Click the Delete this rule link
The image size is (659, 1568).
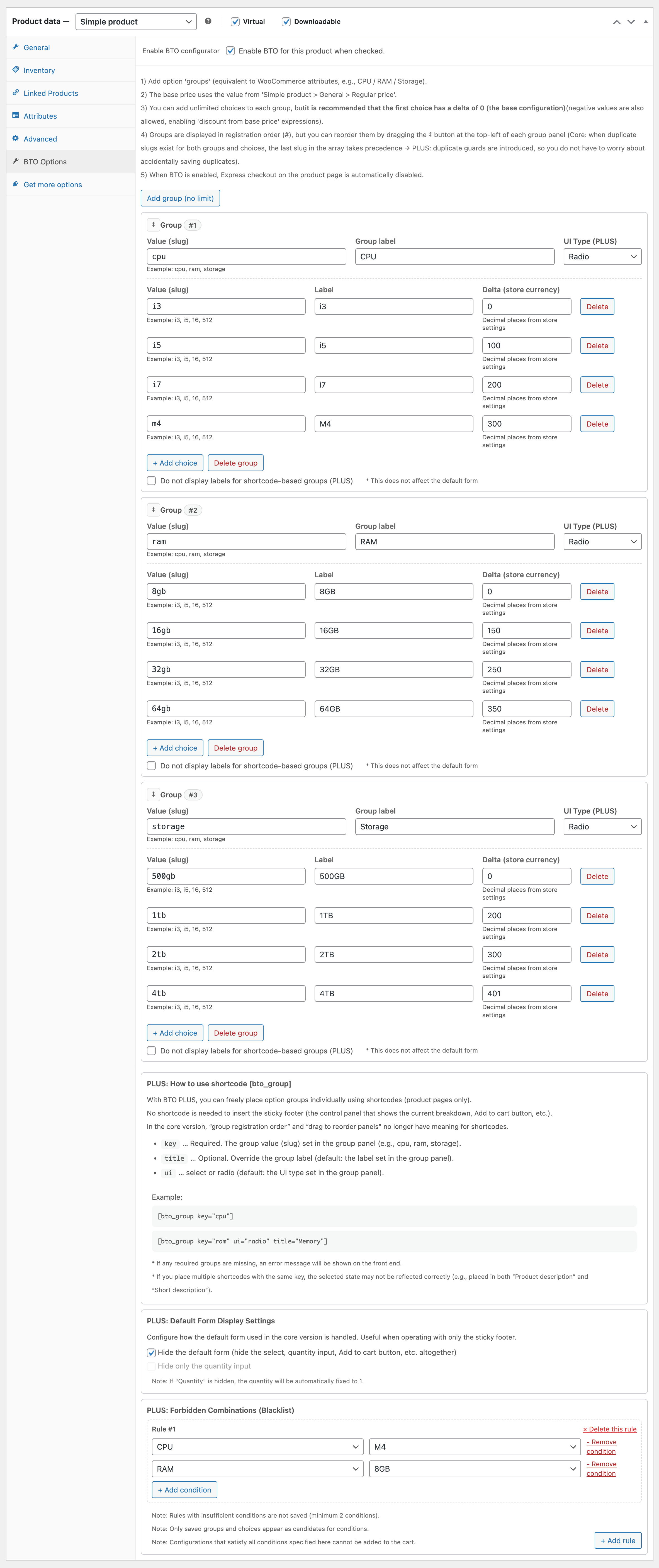(x=610, y=1429)
